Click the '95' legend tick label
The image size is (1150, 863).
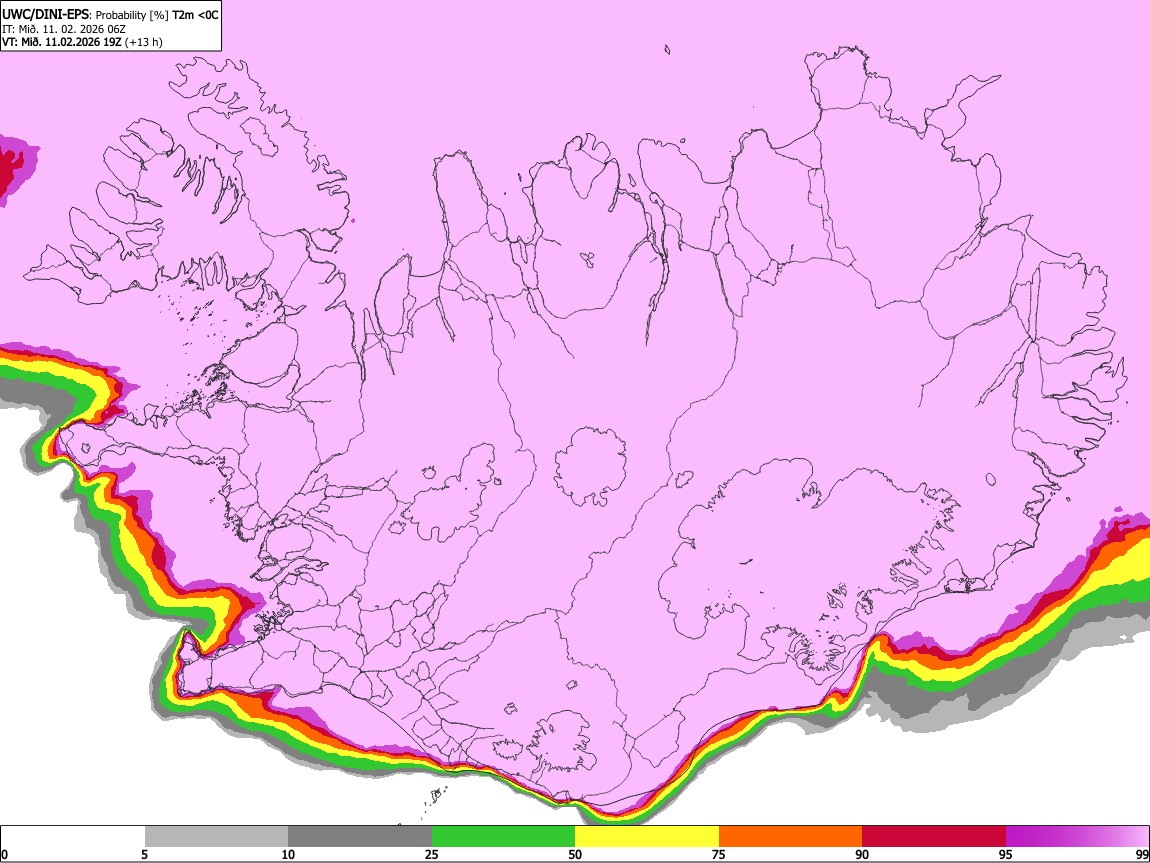point(1006,854)
